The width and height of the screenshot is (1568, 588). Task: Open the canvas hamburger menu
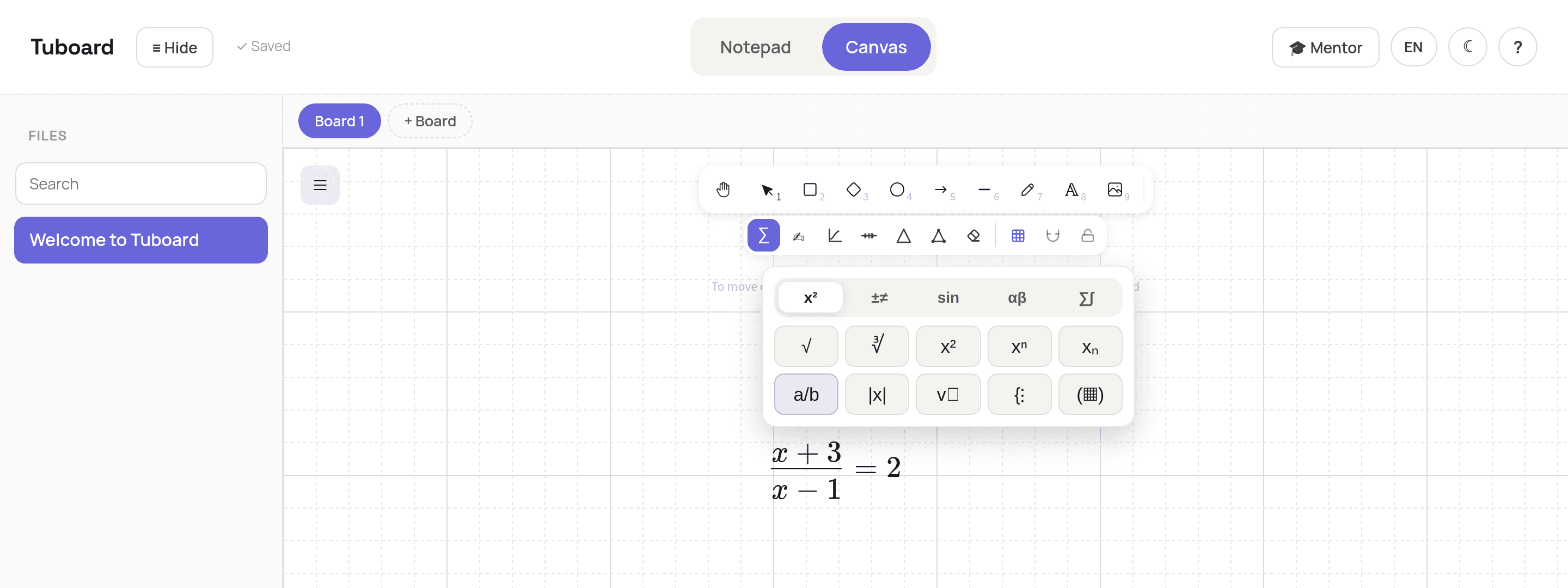pyautogui.click(x=320, y=185)
